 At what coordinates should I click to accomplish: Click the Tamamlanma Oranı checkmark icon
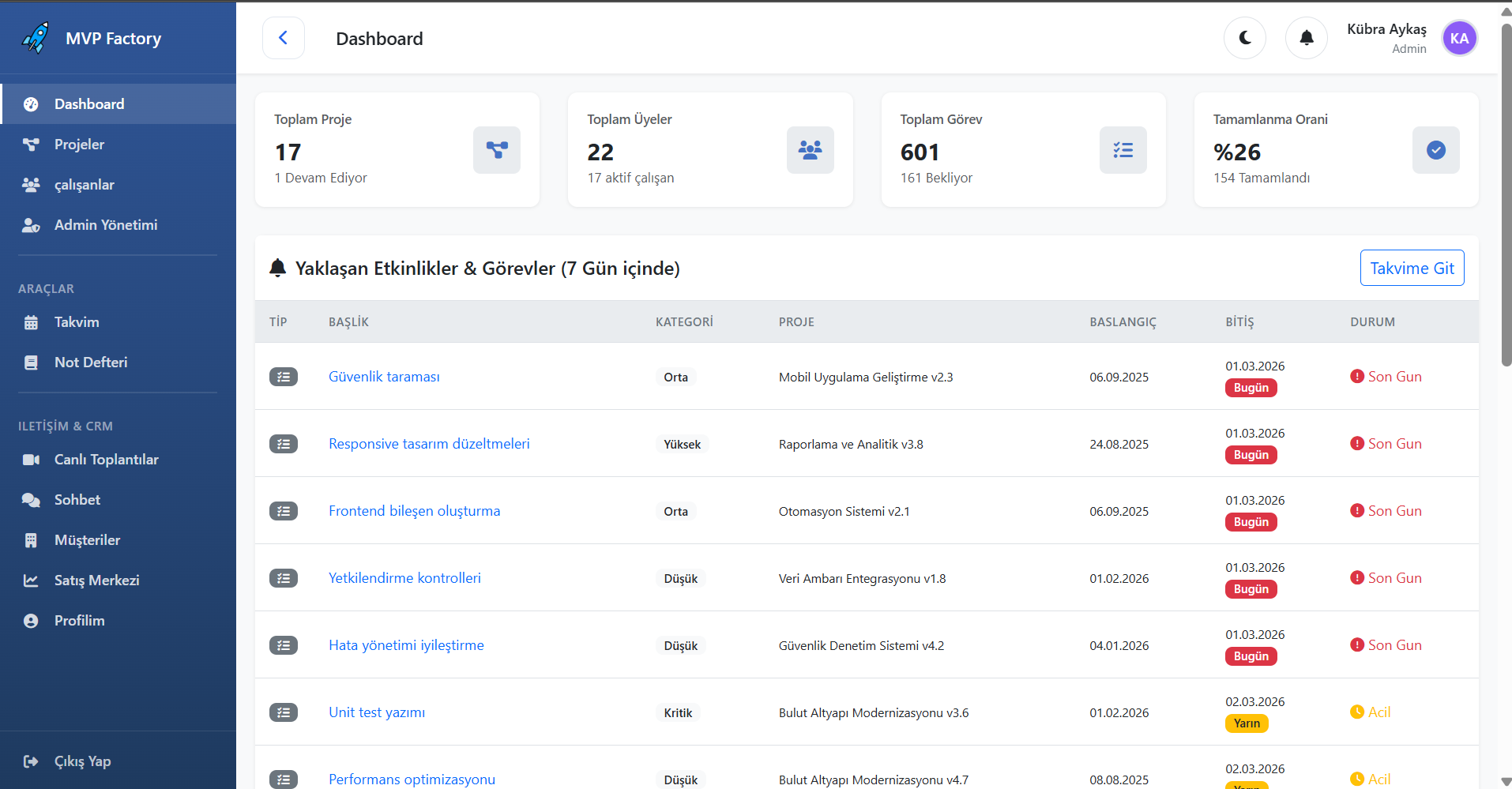point(1436,150)
